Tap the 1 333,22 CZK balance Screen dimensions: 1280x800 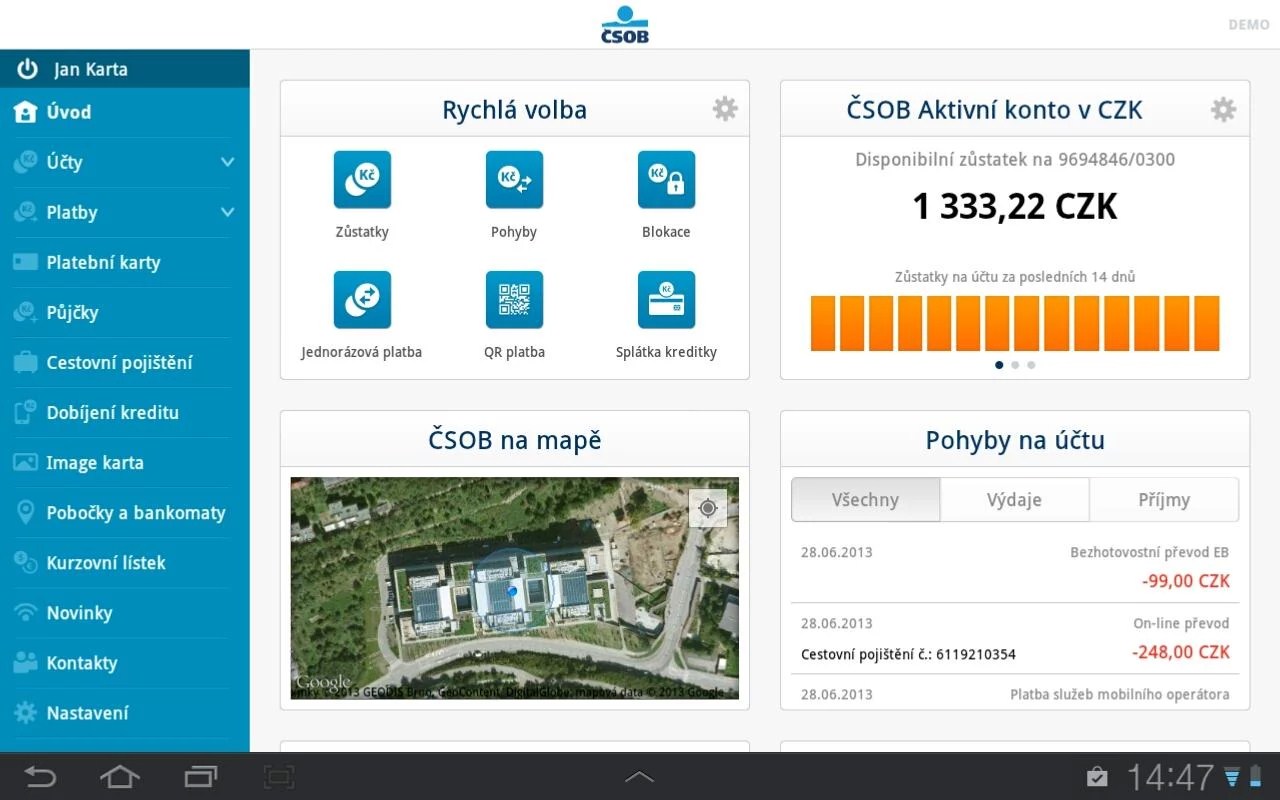[1015, 206]
